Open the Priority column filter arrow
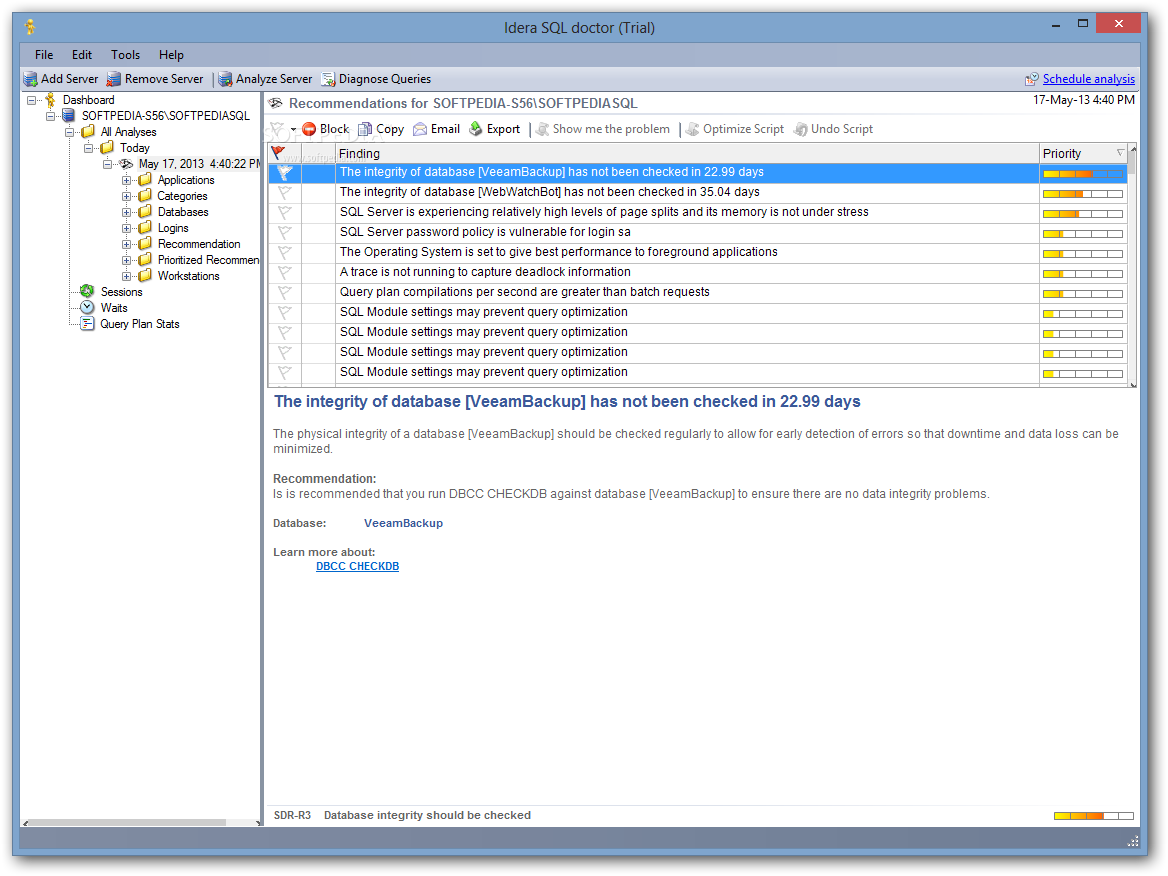Screen dimensions: 1168x876 pos(1120,153)
